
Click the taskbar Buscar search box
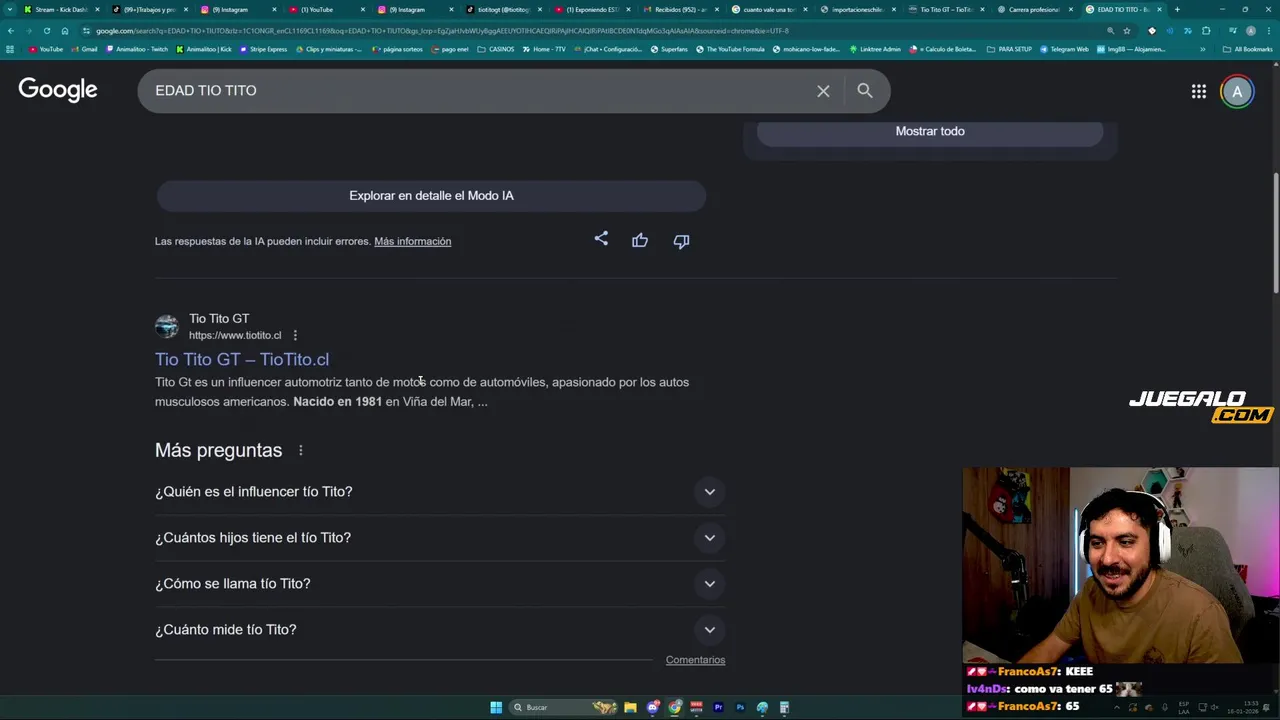pyautogui.click(x=563, y=707)
